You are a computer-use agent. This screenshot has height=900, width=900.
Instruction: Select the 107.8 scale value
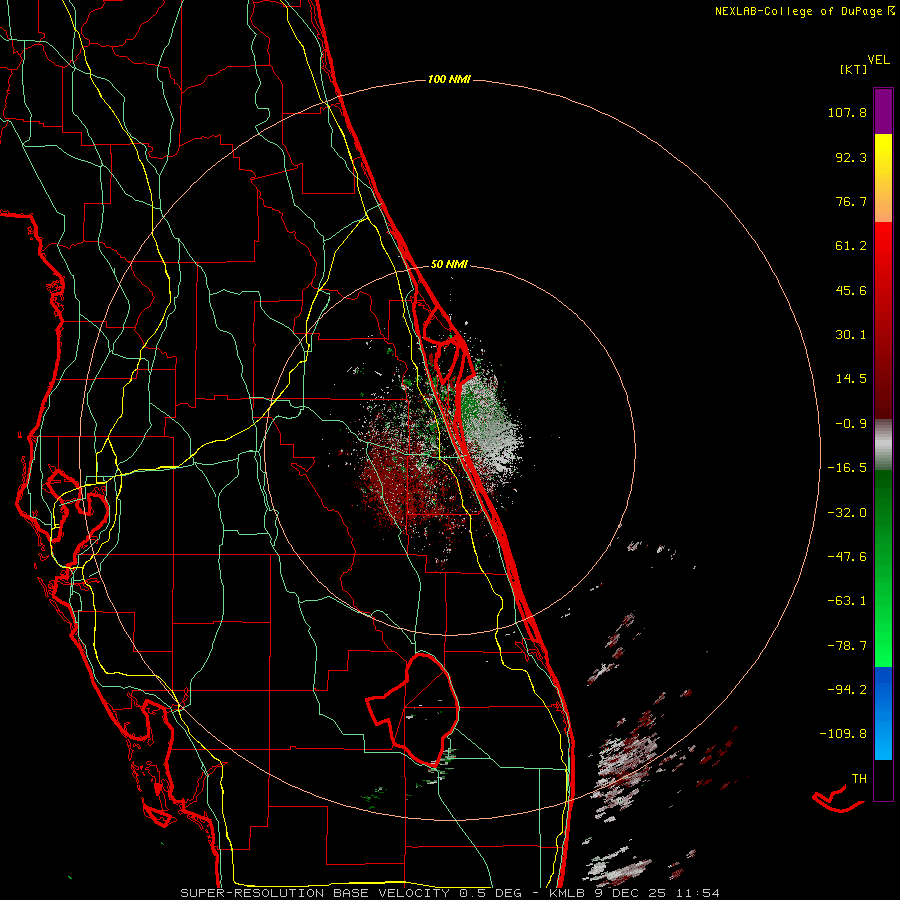tap(847, 112)
